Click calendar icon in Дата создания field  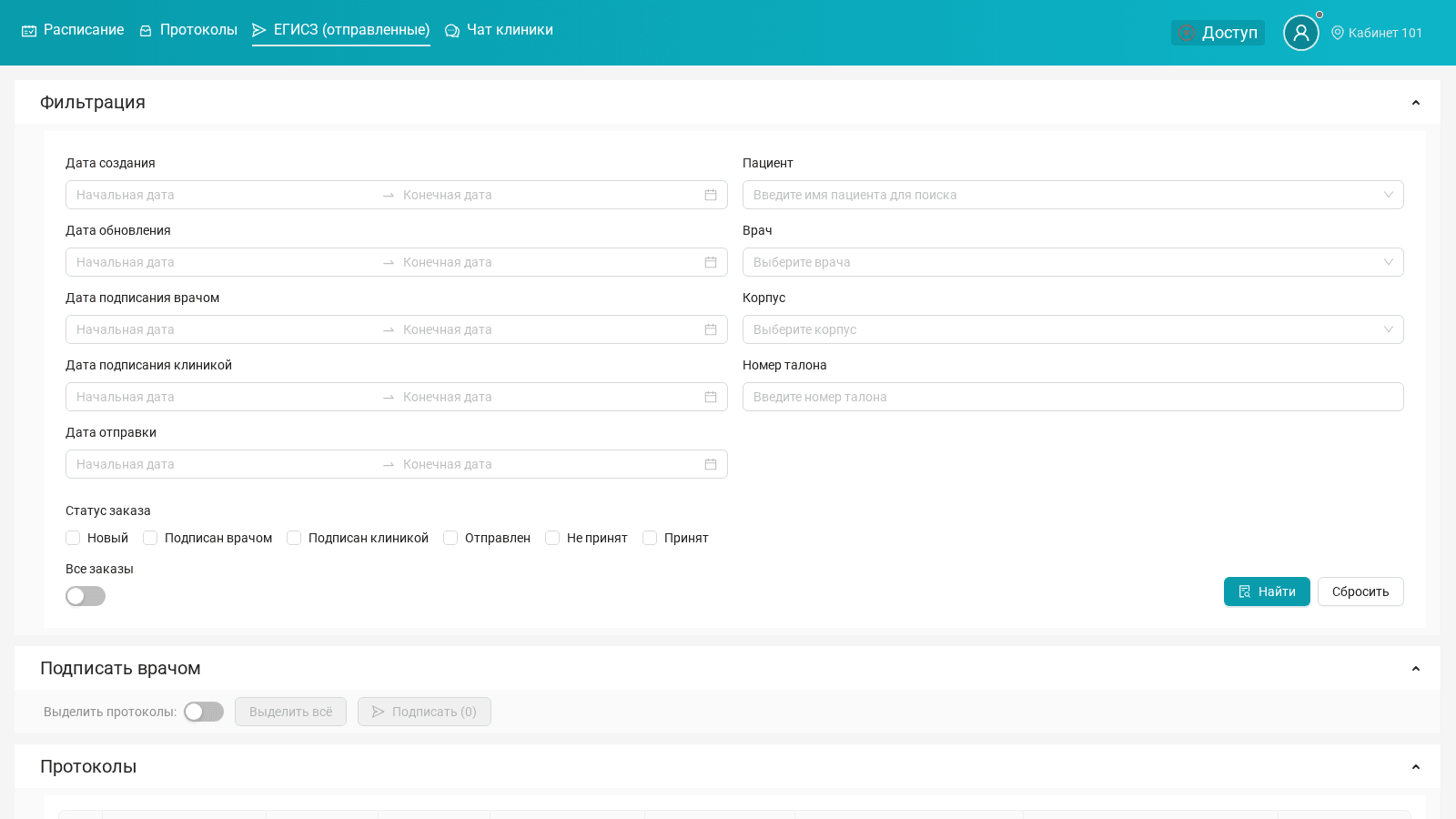click(x=711, y=195)
